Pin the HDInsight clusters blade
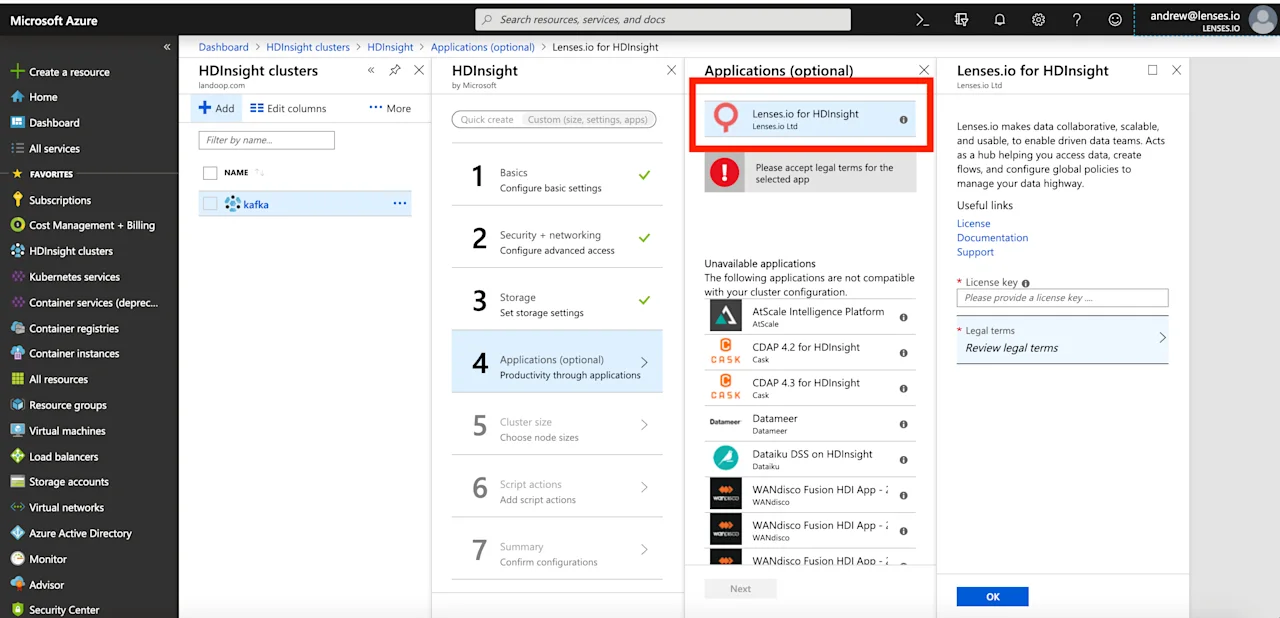 [395, 70]
